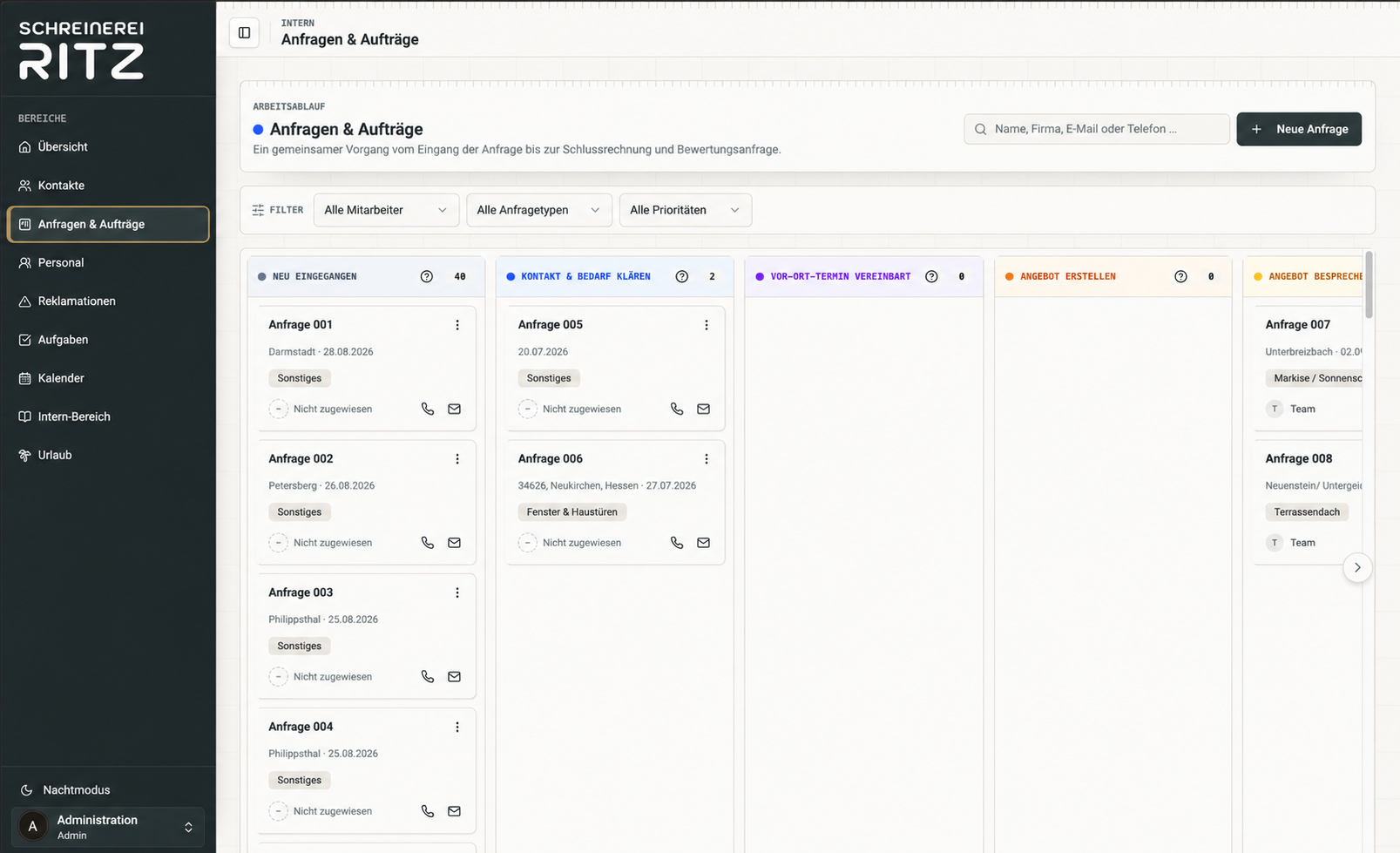The height and width of the screenshot is (853, 1400).
Task: Open the Alle Prioritäten dropdown
Action: pyautogui.click(x=686, y=210)
